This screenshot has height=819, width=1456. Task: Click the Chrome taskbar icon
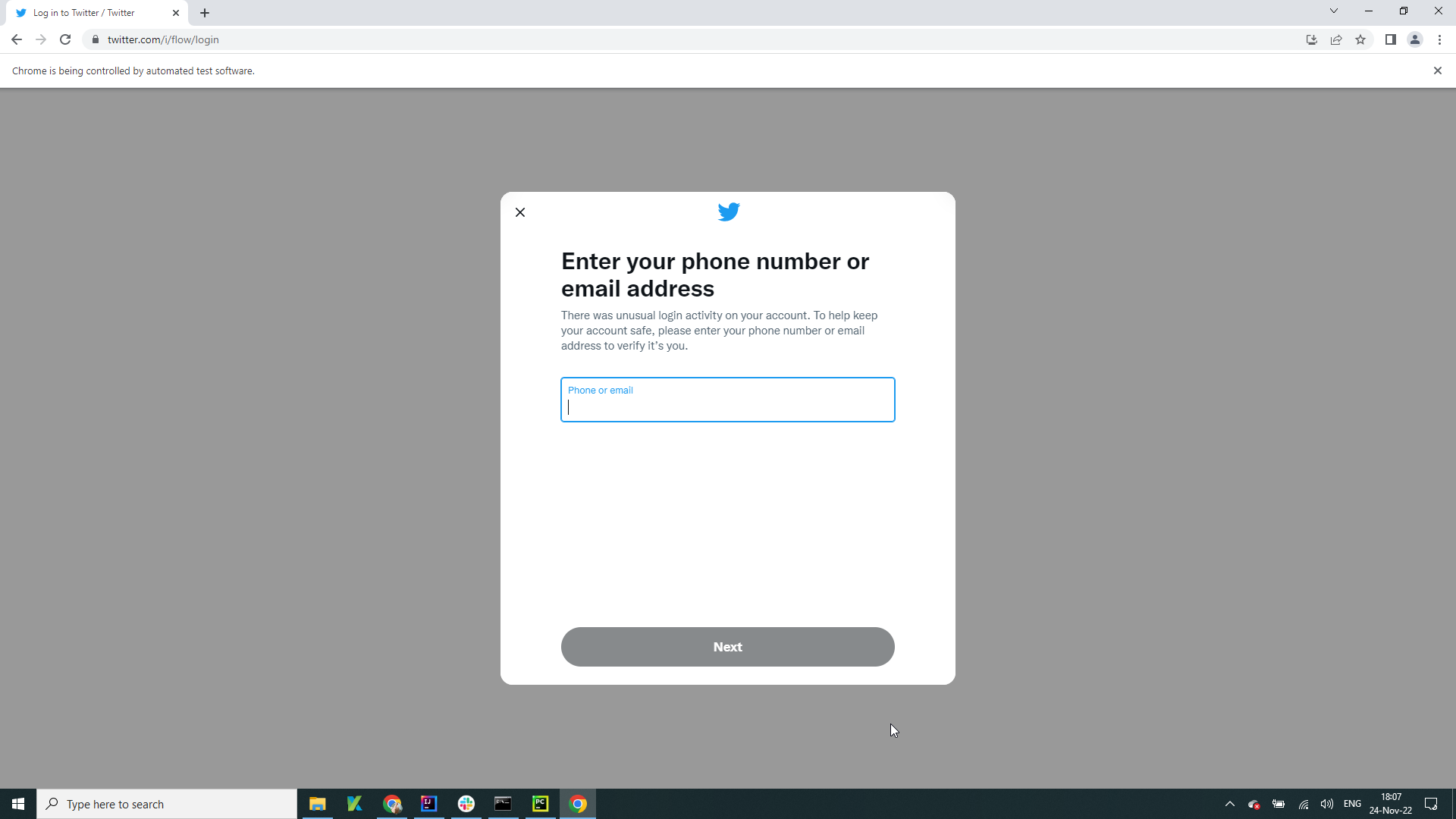(x=578, y=804)
